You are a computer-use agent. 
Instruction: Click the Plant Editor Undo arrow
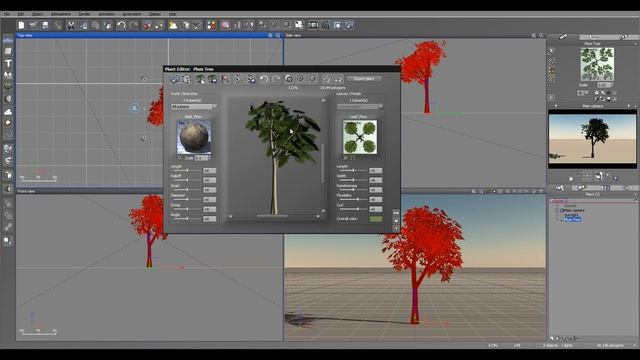click(264, 79)
